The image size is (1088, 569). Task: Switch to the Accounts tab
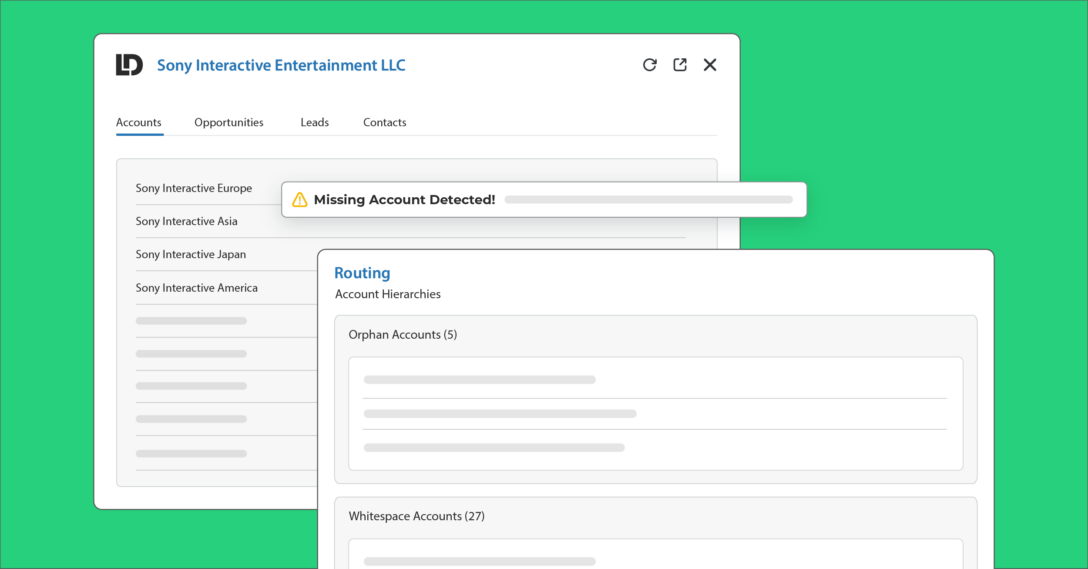click(x=139, y=122)
